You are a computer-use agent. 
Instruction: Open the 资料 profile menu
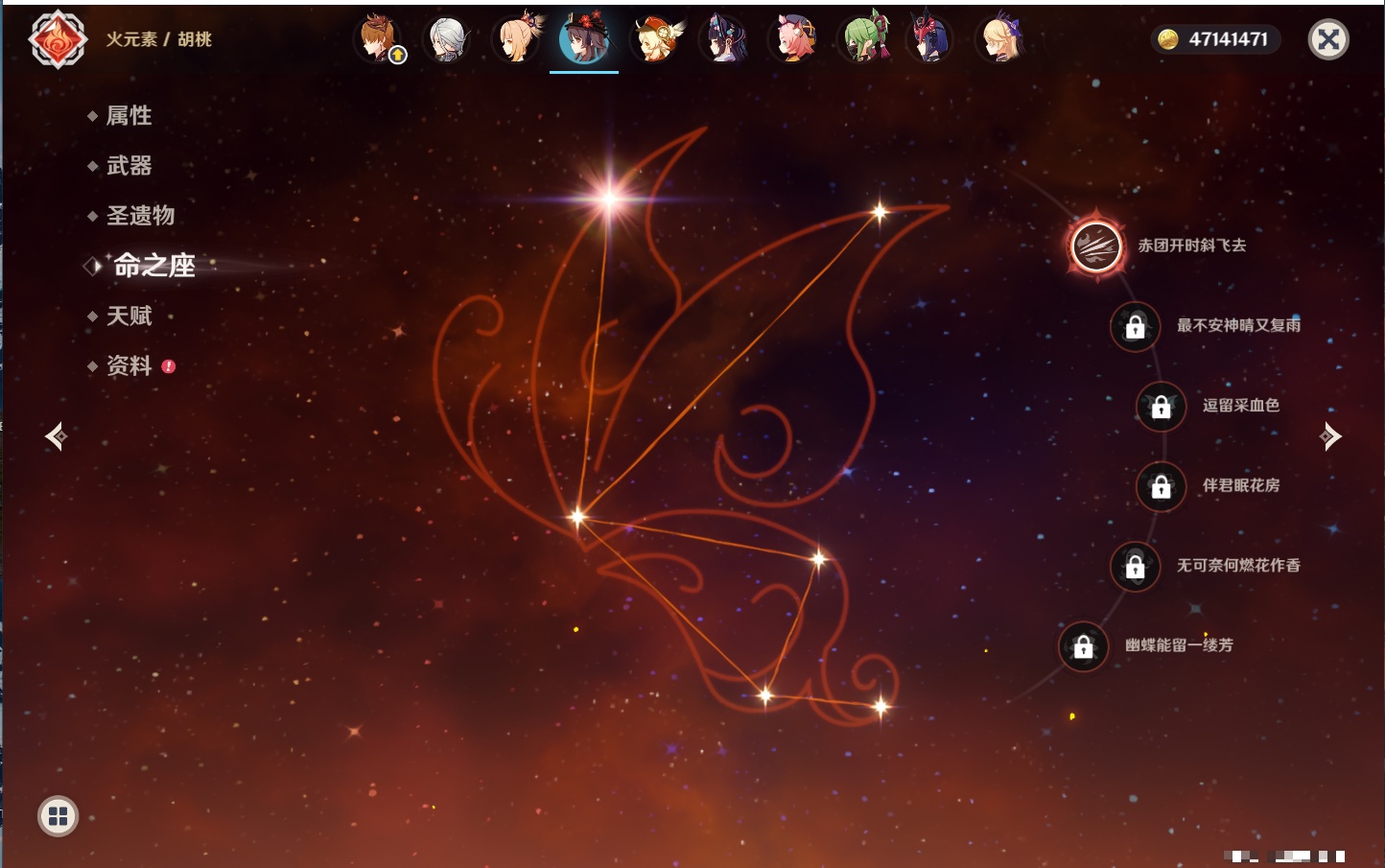(x=129, y=365)
